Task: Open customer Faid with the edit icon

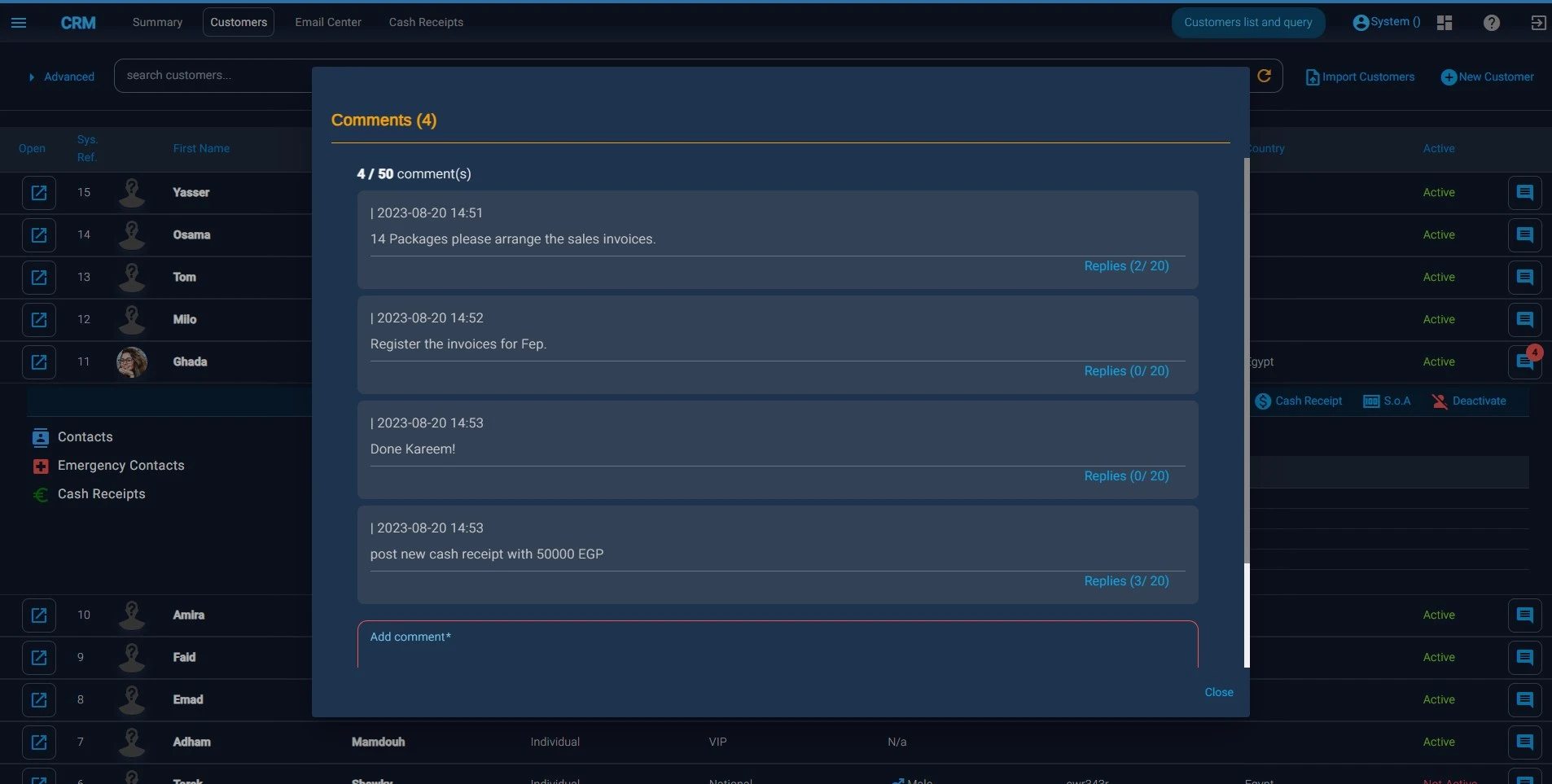Action: click(39, 658)
